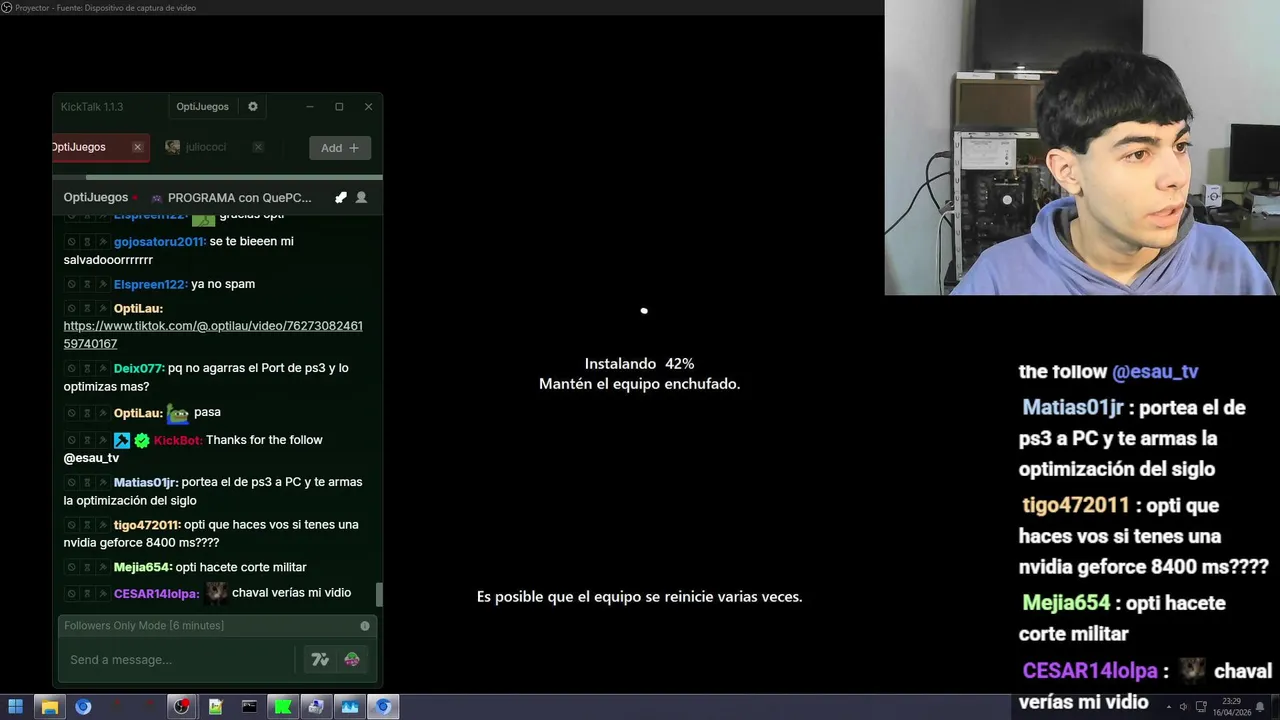
Task: Open the first browser icon on the taskbar
Action: pos(83,707)
